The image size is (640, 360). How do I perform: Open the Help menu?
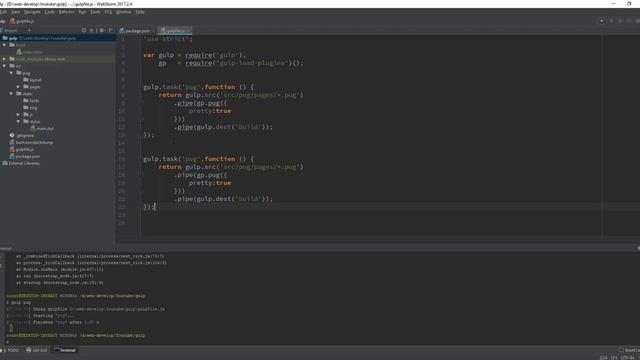point(140,12)
